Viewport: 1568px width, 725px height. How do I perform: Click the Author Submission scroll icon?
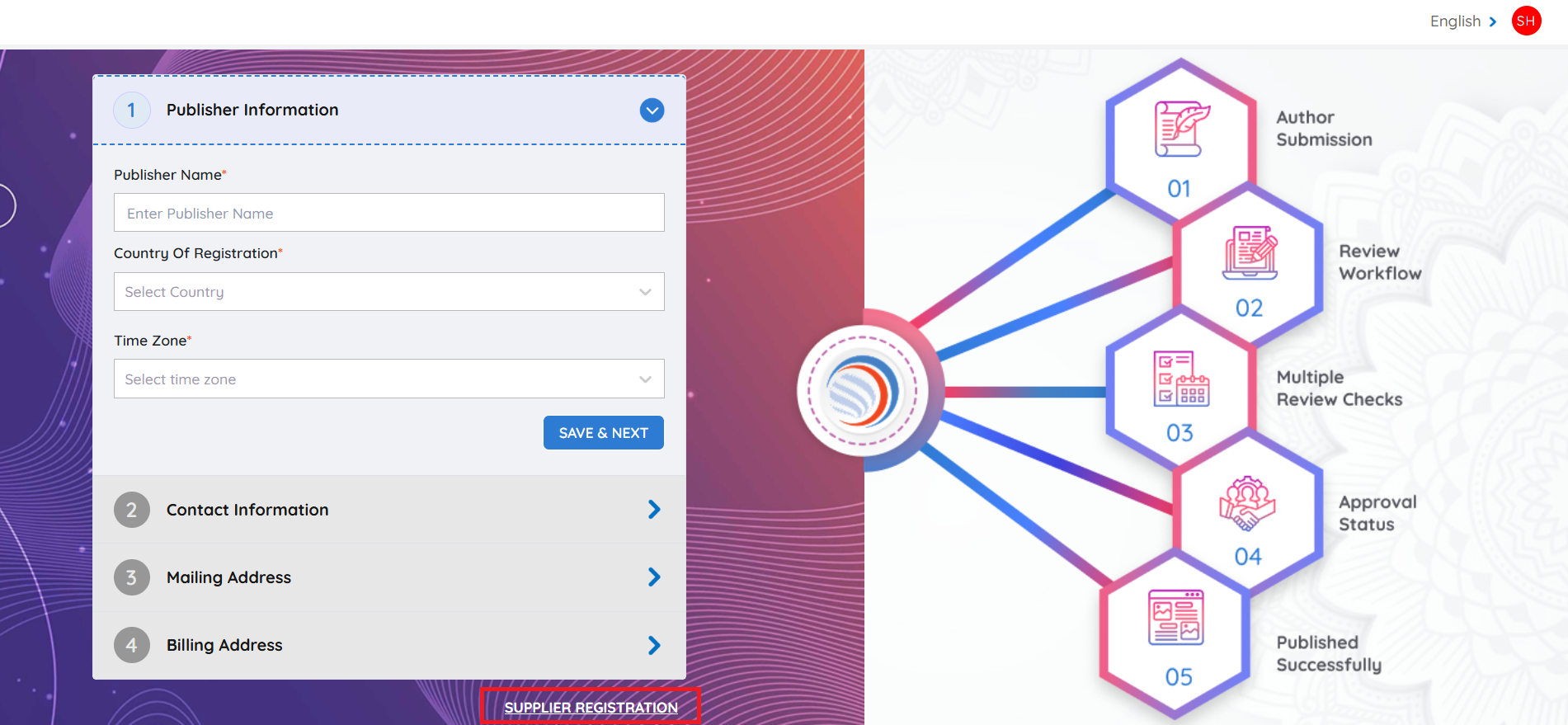pyautogui.click(x=1181, y=129)
